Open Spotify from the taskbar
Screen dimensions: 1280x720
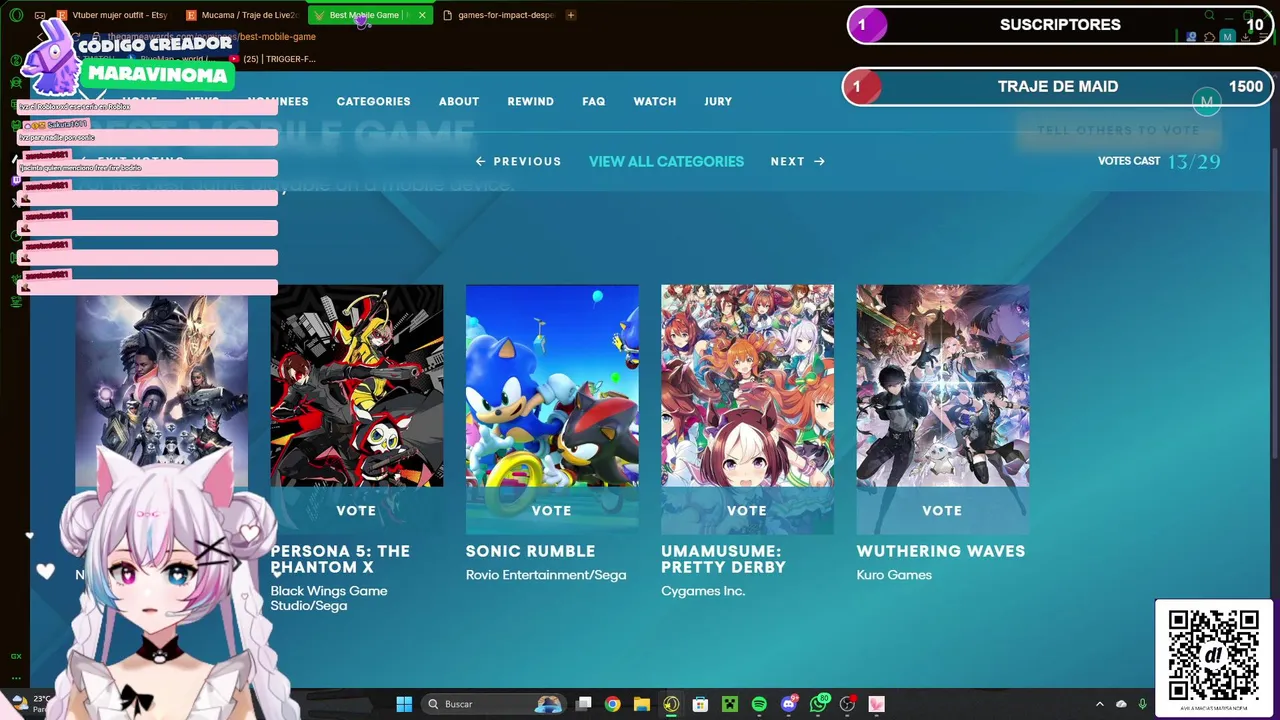pyautogui.click(x=759, y=704)
